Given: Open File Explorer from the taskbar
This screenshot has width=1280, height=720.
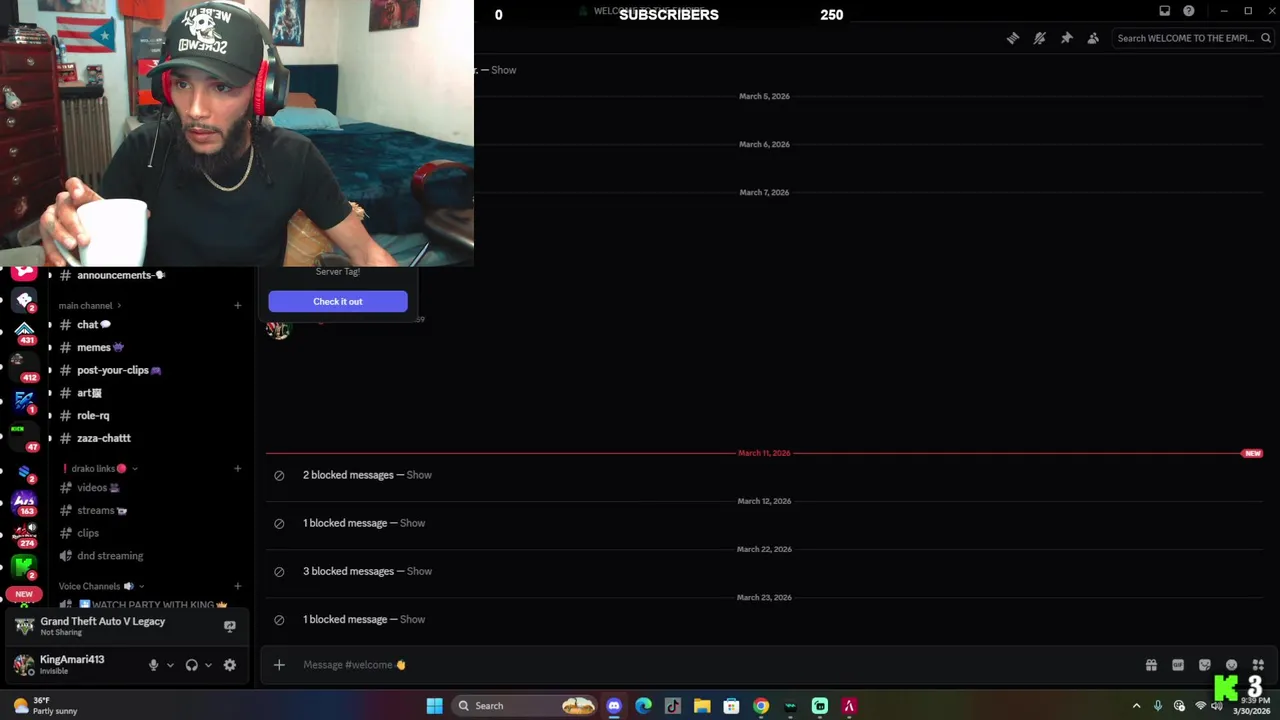Looking at the screenshot, I should pyautogui.click(x=702, y=706).
